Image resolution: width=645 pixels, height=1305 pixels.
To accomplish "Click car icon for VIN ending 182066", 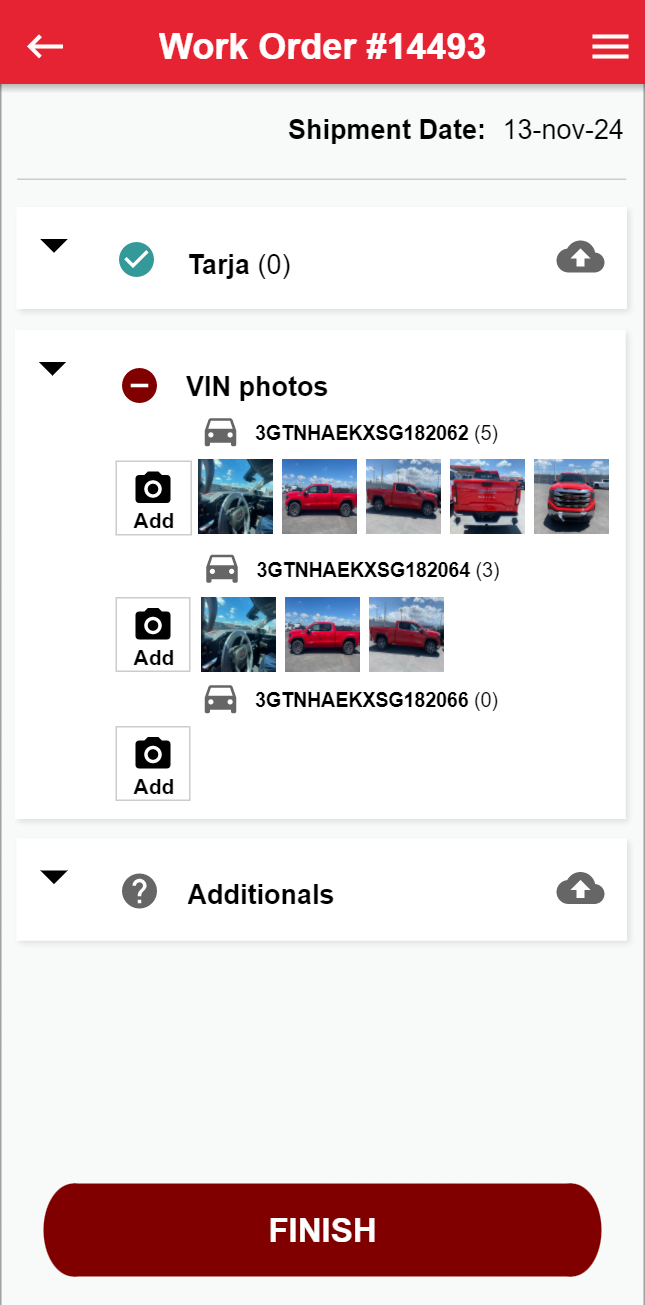I will tap(220, 699).
